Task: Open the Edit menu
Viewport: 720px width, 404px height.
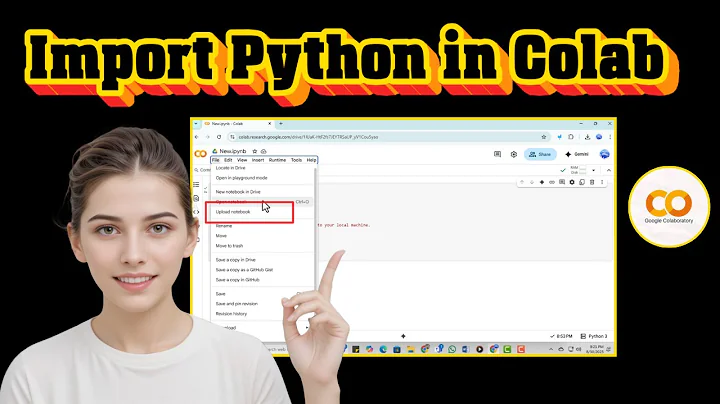Action: pos(228,160)
